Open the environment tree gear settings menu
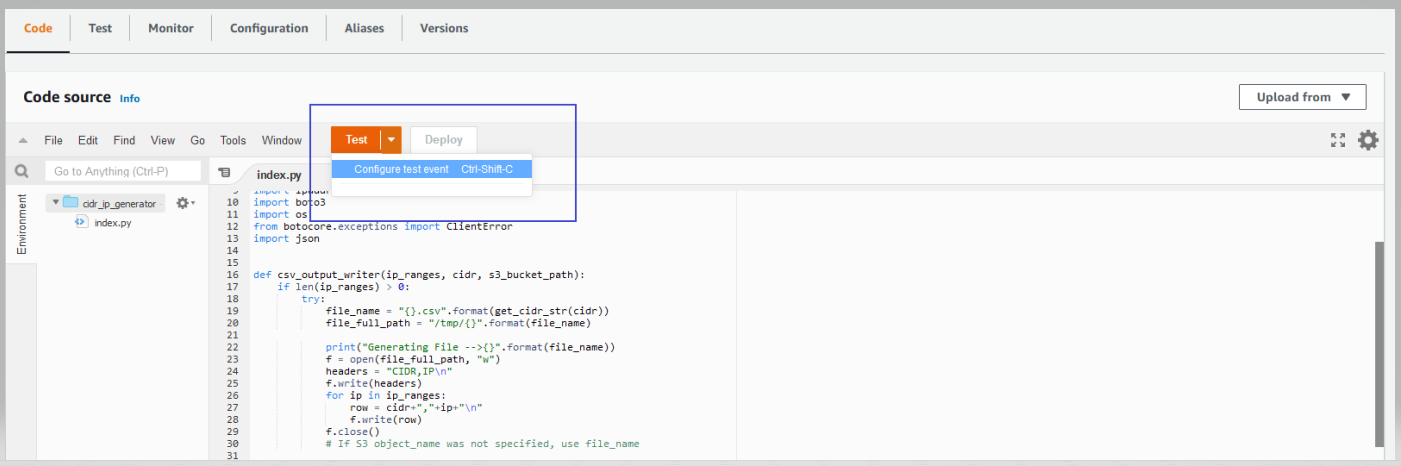Screen dimensions: 1401x466 (x=184, y=203)
